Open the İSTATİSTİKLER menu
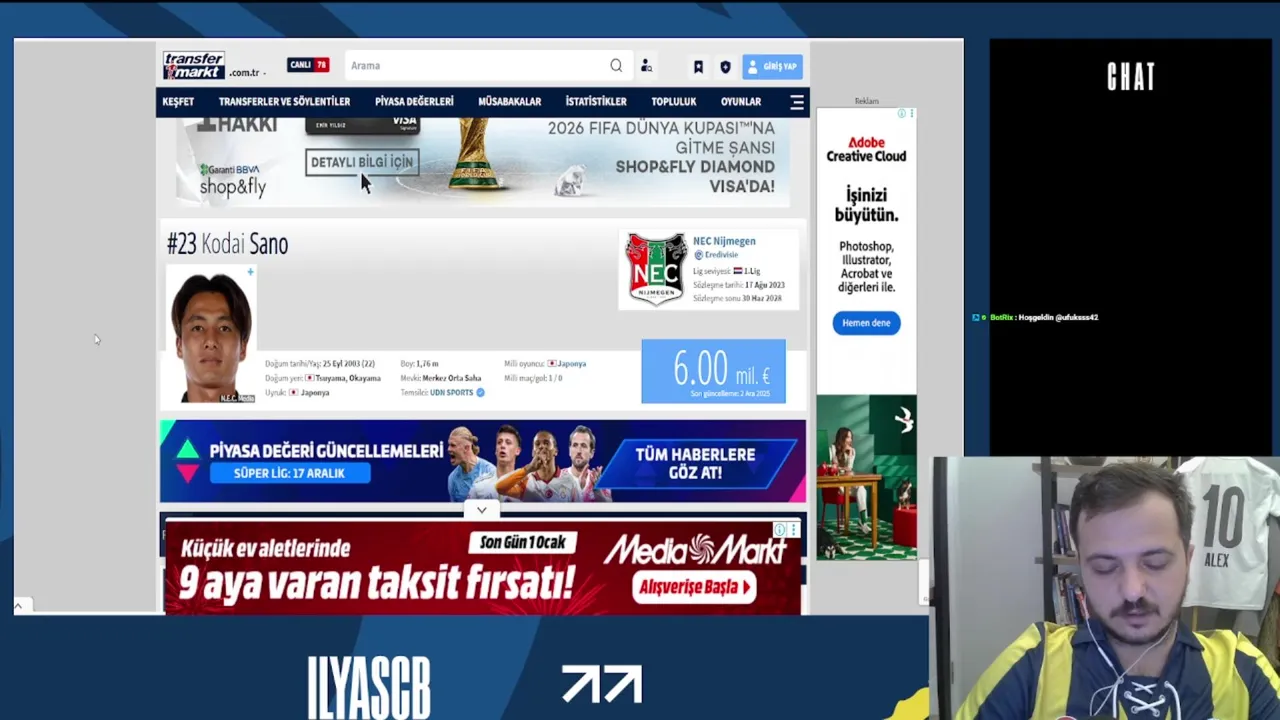This screenshot has width=1280, height=720. [596, 101]
